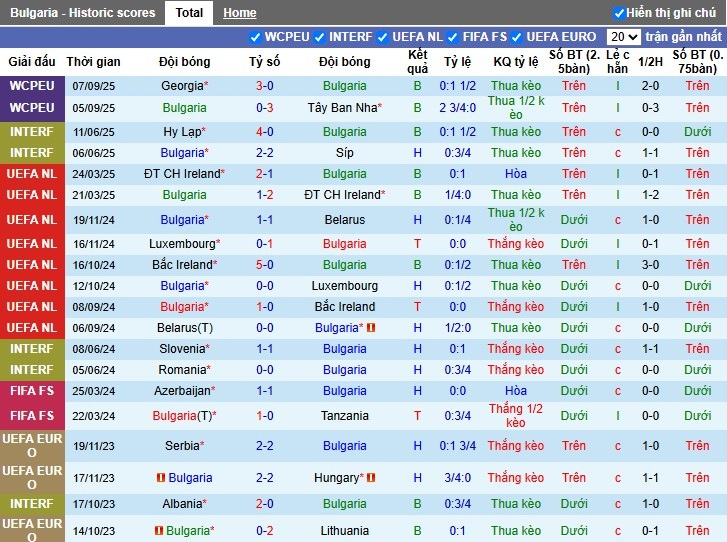The width and height of the screenshot is (727, 542).
Task: Click red card icon beside Bulgaria, 06/09/24 row
Action: click(x=370, y=328)
